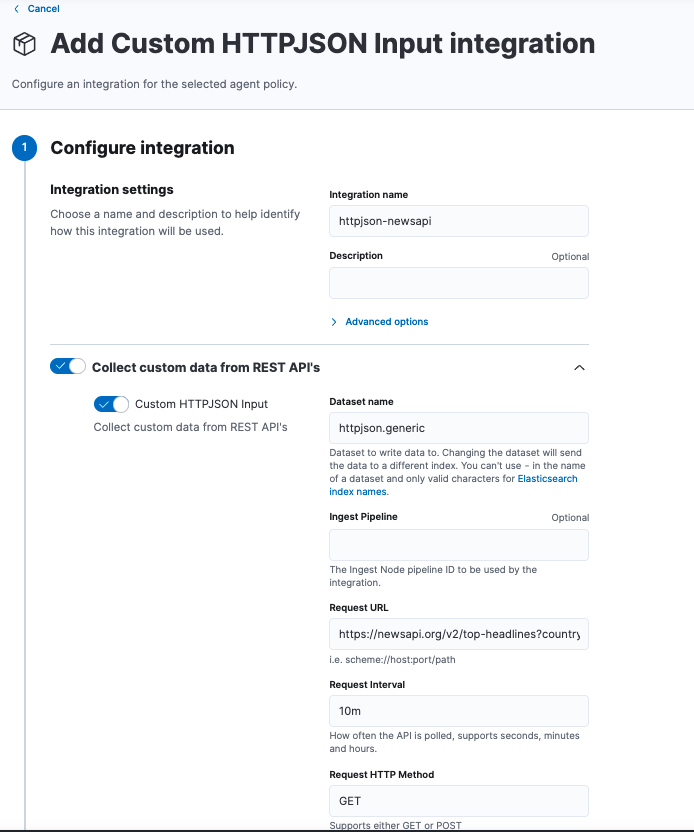Click the Request Interval field showing 10m

458,710
